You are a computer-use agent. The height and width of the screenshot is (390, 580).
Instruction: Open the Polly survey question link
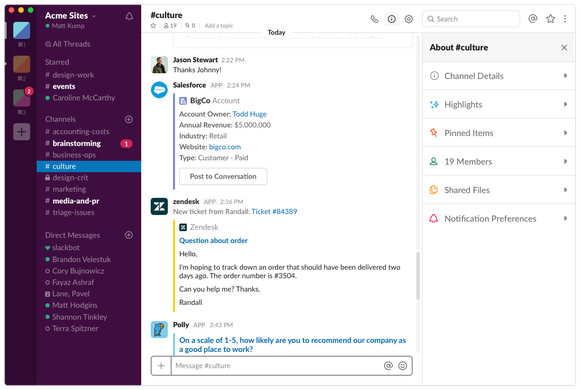pyautogui.click(x=292, y=344)
